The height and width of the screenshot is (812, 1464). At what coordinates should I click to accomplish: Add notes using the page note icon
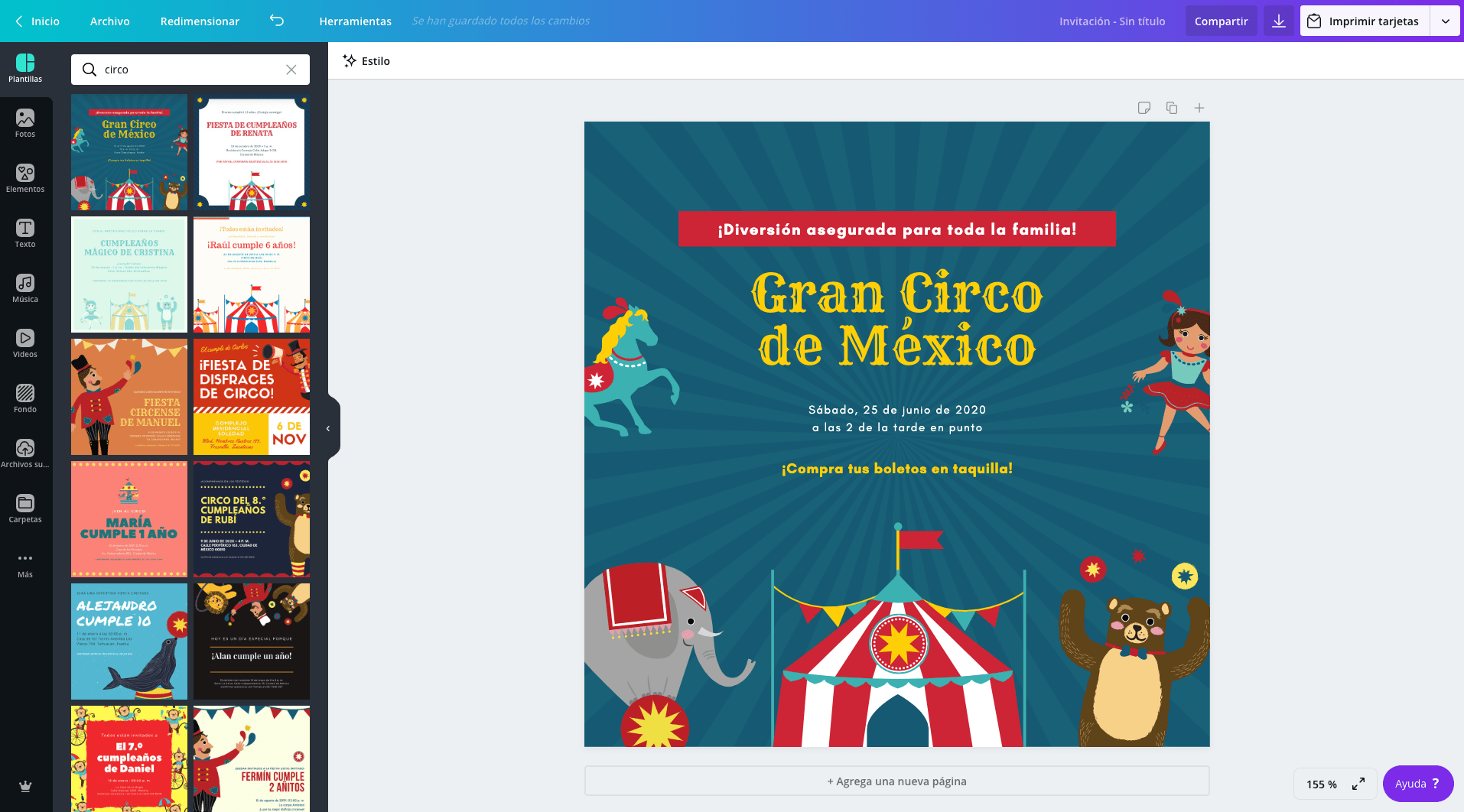1144,108
